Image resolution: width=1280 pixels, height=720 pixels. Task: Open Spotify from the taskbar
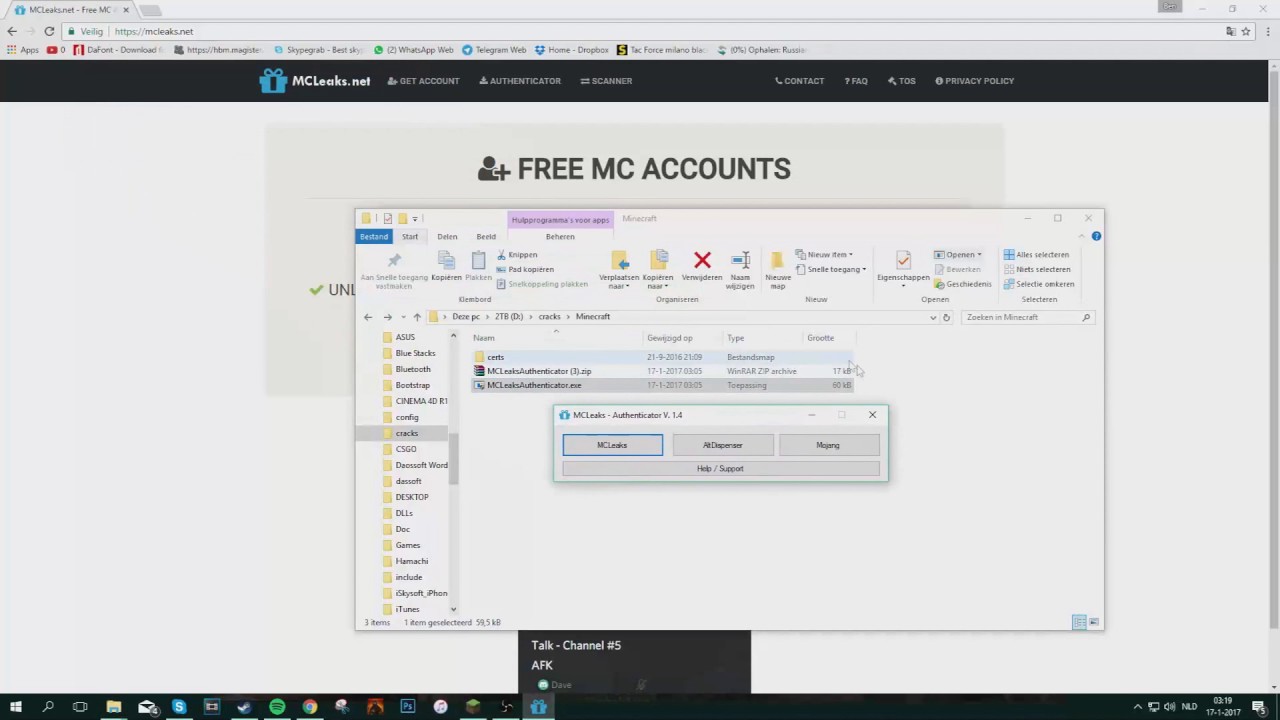point(277,707)
